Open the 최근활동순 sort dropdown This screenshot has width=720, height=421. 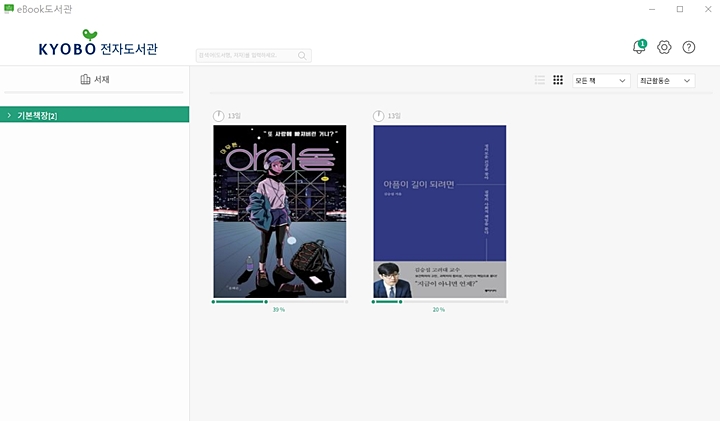tap(666, 80)
